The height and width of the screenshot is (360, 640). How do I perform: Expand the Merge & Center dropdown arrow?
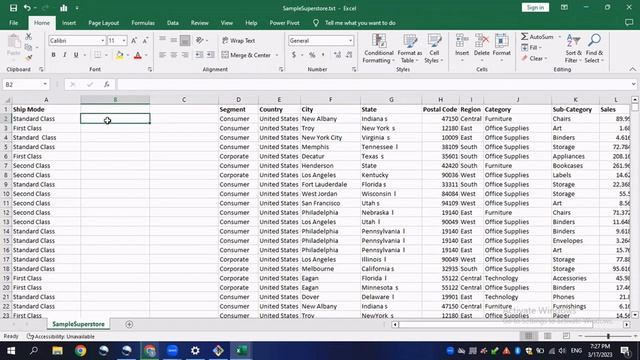[277, 55]
